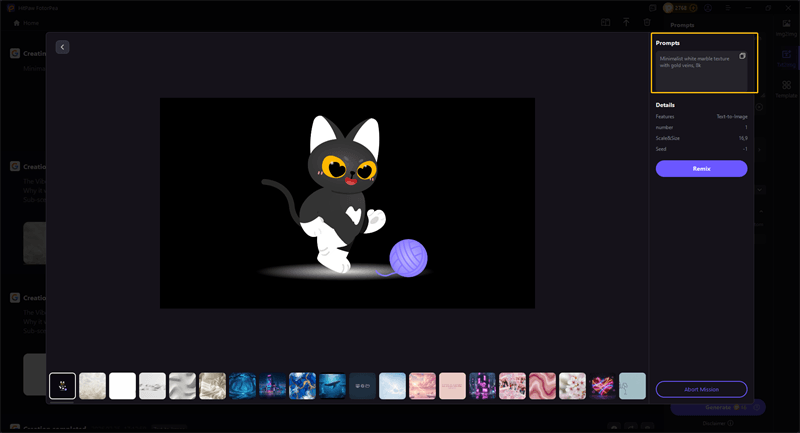
Task: Open the blue marble with gold veins thumbnail
Action: (302, 386)
